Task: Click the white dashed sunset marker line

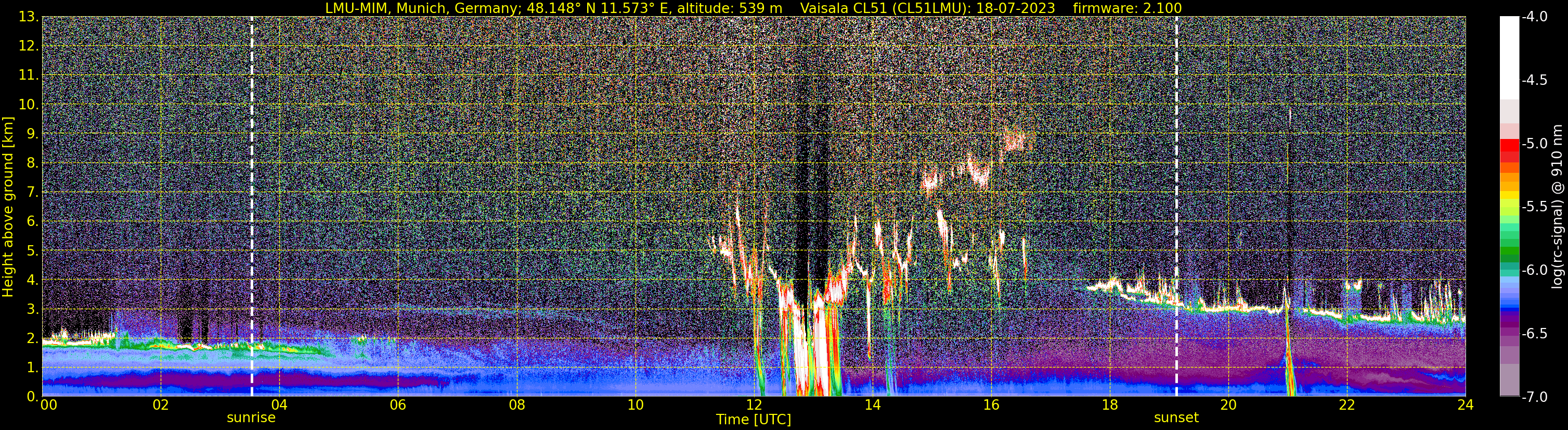Action: [1176, 207]
